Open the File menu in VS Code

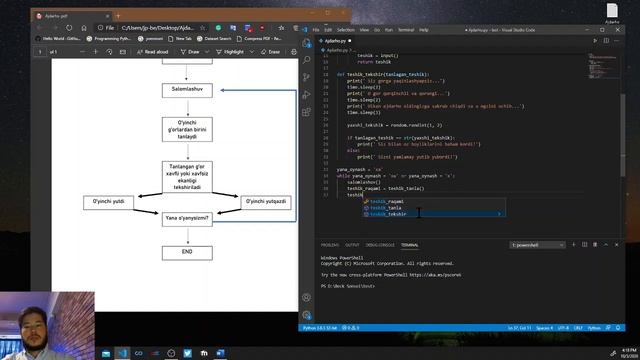316,30
